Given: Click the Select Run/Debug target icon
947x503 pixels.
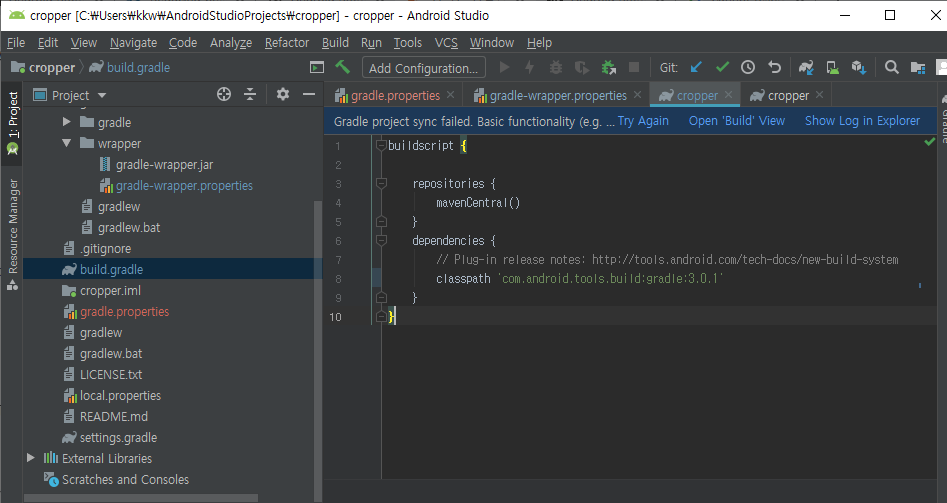Looking at the screenshot, I should (x=316, y=68).
